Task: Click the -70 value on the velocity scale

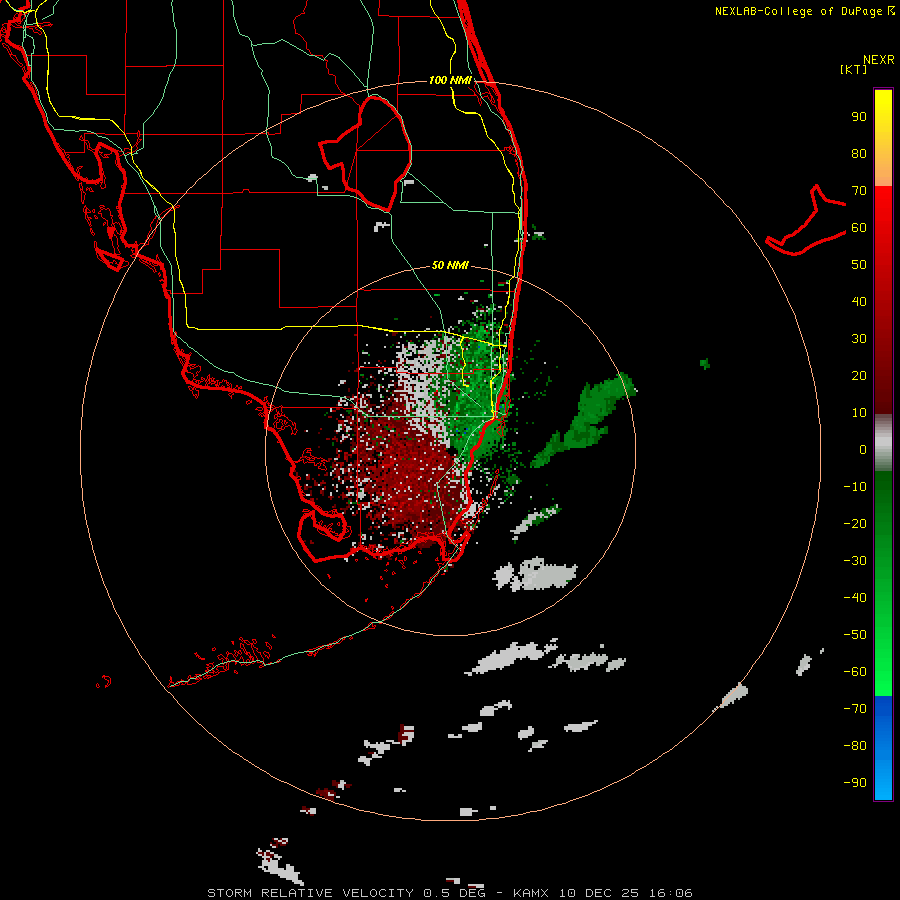Action: (855, 709)
